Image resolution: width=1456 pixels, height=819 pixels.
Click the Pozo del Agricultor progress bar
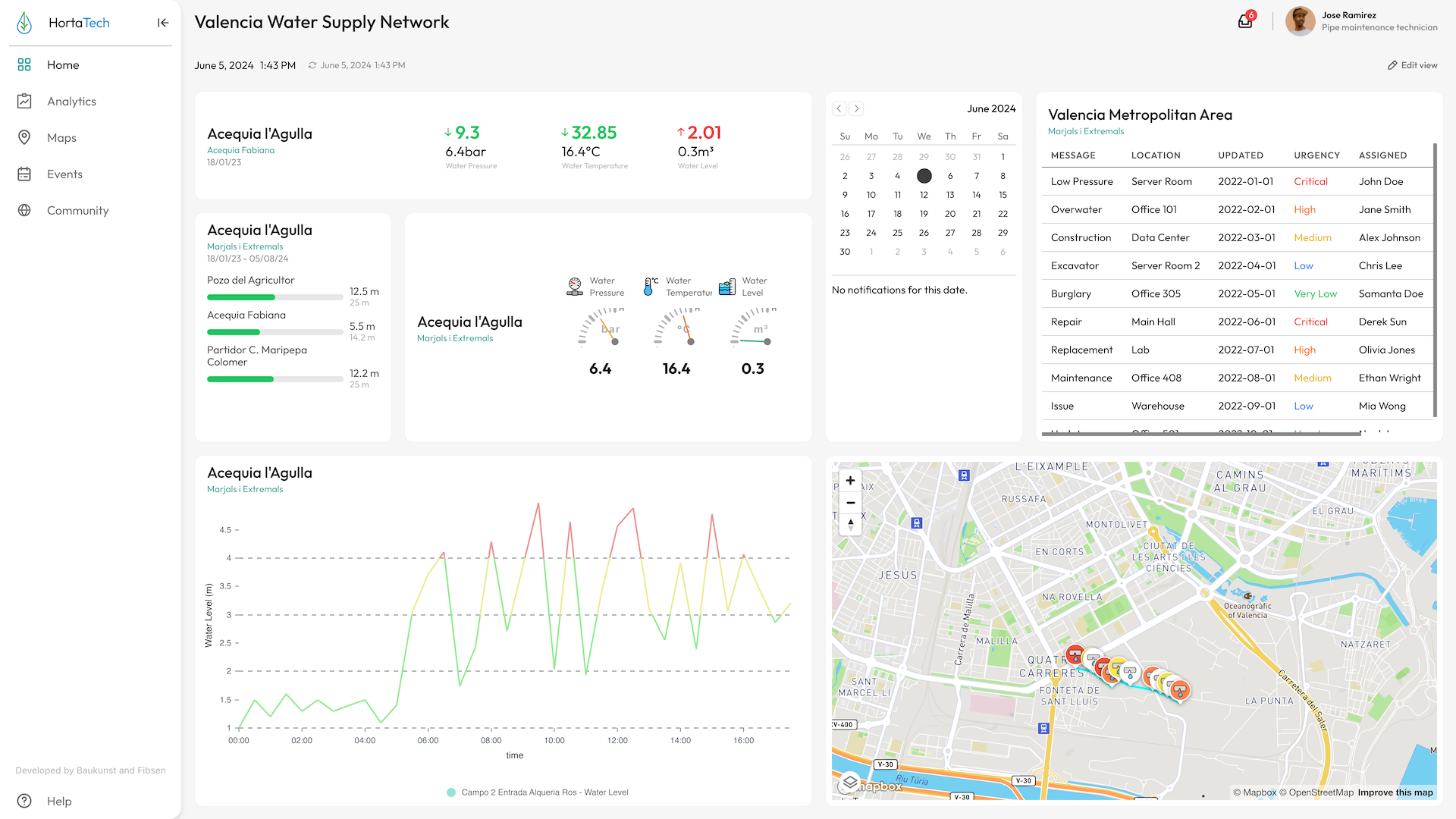[275, 297]
